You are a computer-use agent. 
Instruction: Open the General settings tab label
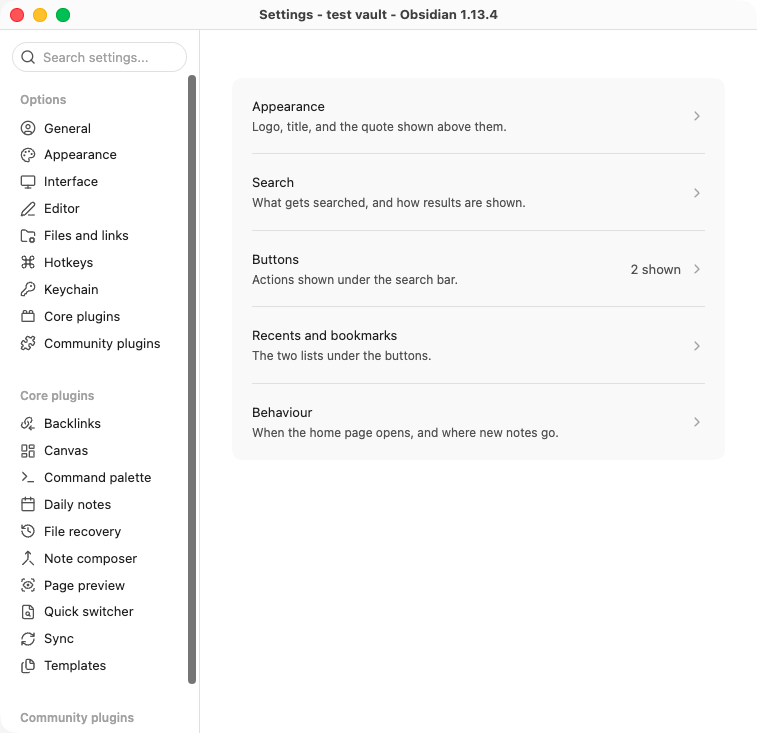[67, 128]
